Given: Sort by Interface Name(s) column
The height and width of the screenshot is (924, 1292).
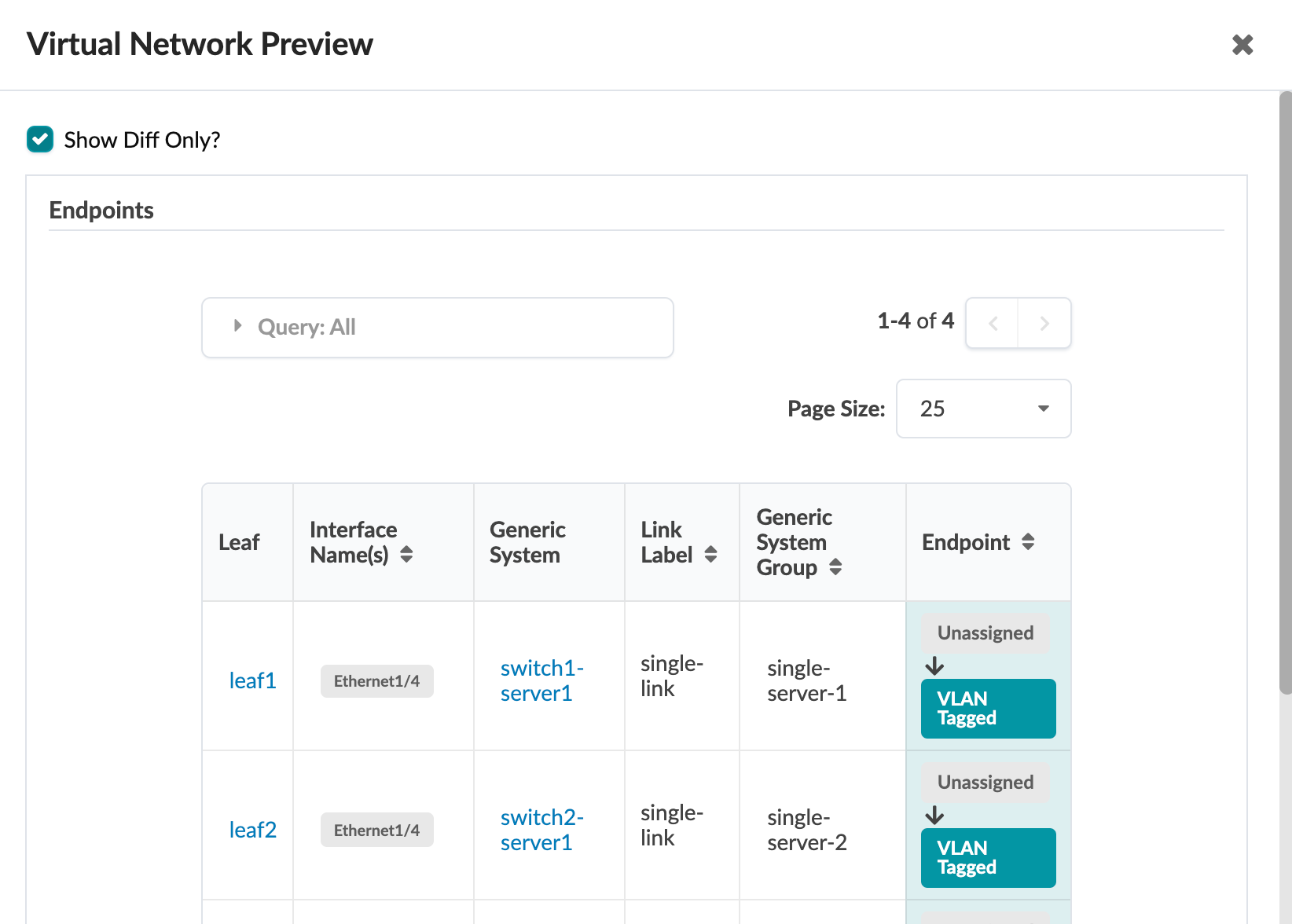Looking at the screenshot, I should (406, 555).
